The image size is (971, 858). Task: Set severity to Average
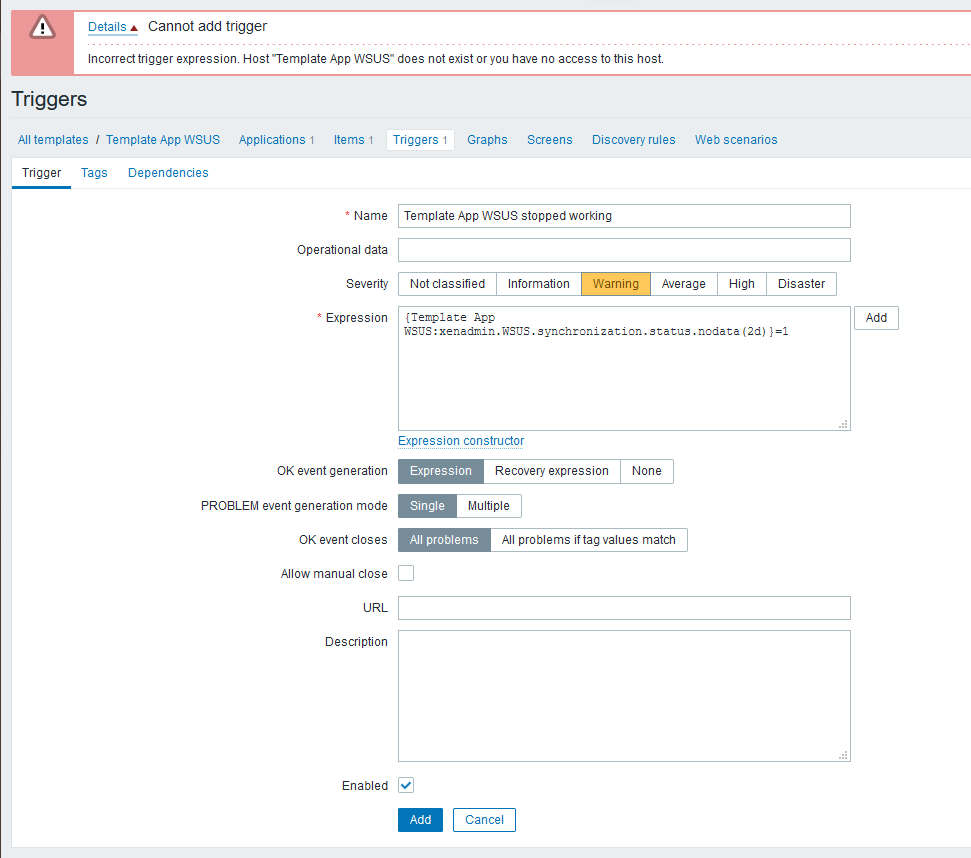(684, 284)
